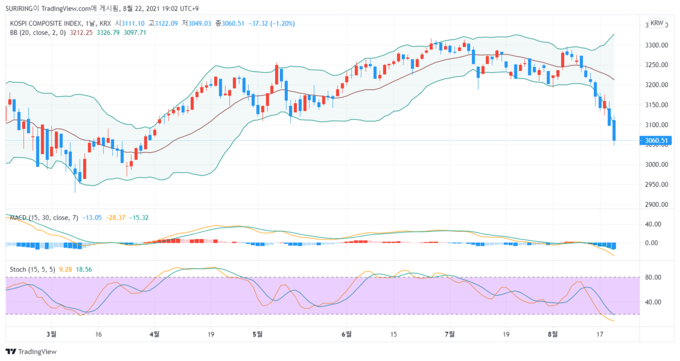Click the current price tag 3060.51

[655, 141]
